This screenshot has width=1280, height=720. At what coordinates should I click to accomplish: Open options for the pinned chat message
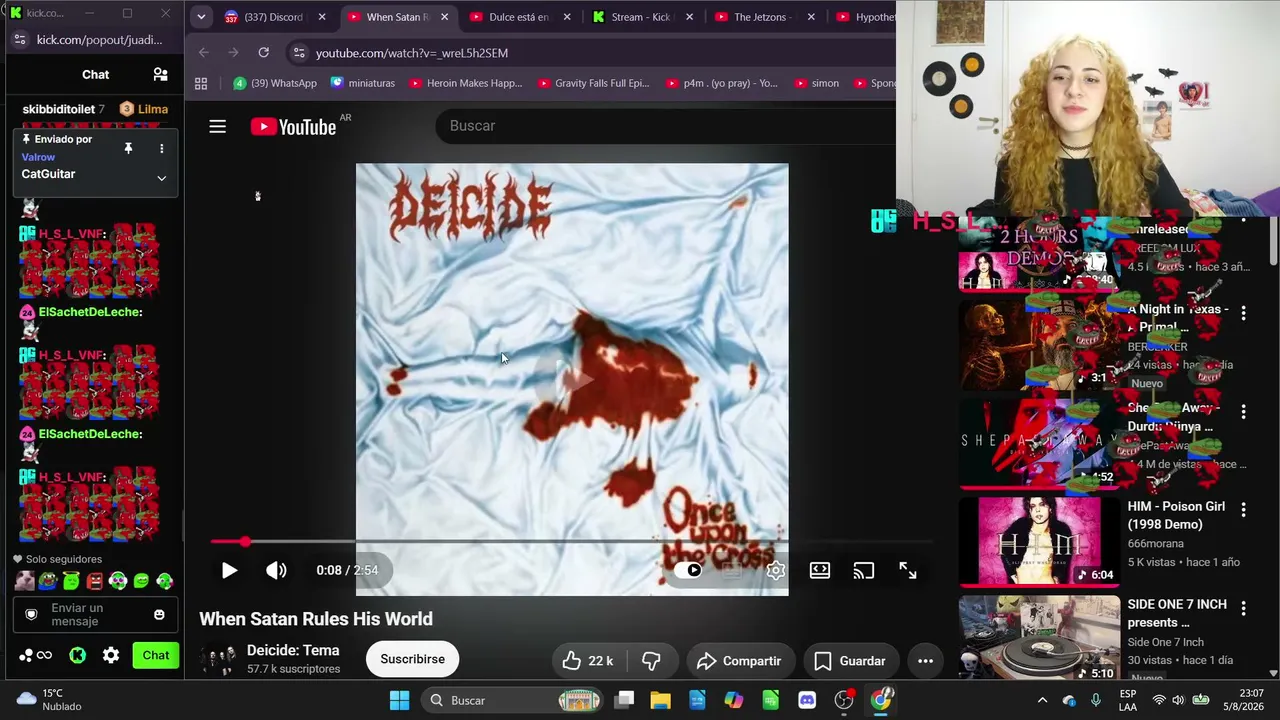pyautogui.click(x=161, y=148)
